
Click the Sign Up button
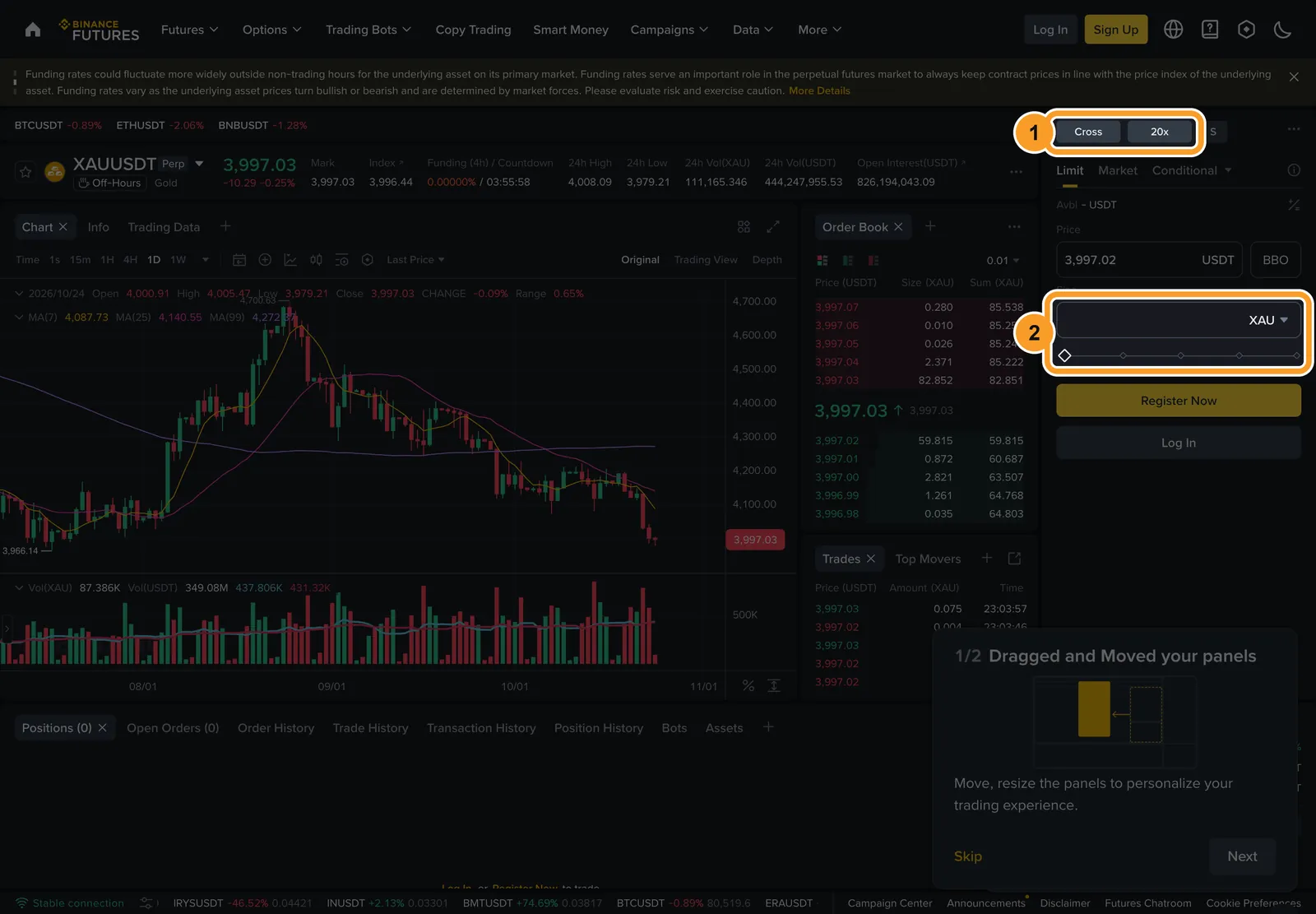click(1116, 30)
